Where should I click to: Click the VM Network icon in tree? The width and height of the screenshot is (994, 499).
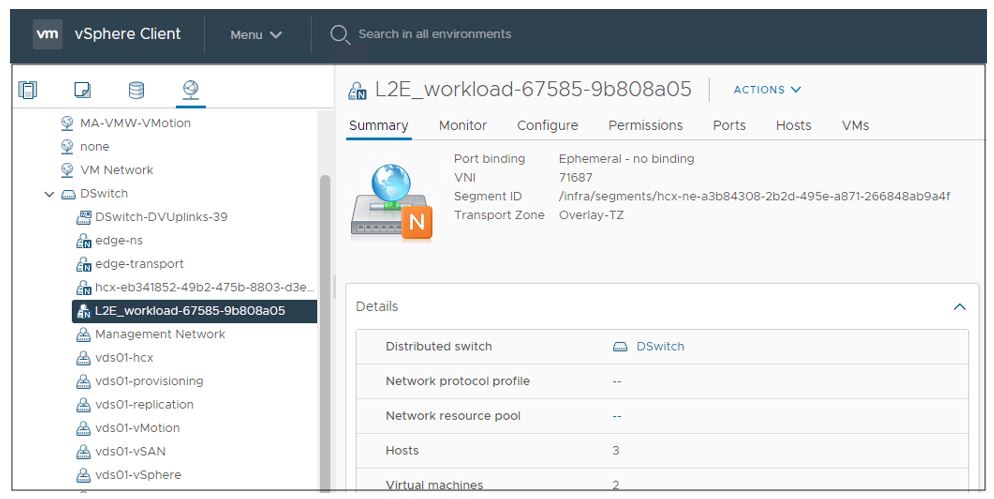67,170
